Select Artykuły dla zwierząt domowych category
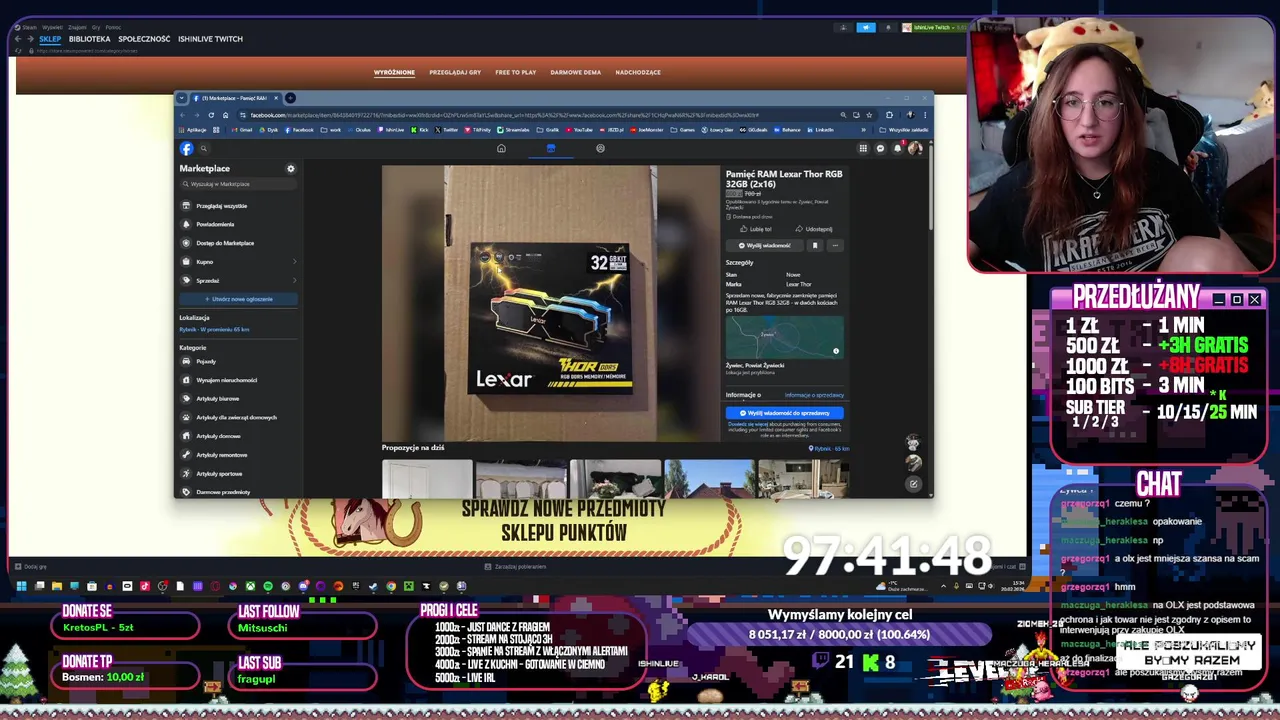The width and height of the screenshot is (1280, 720). pyautogui.click(x=238, y=417)
